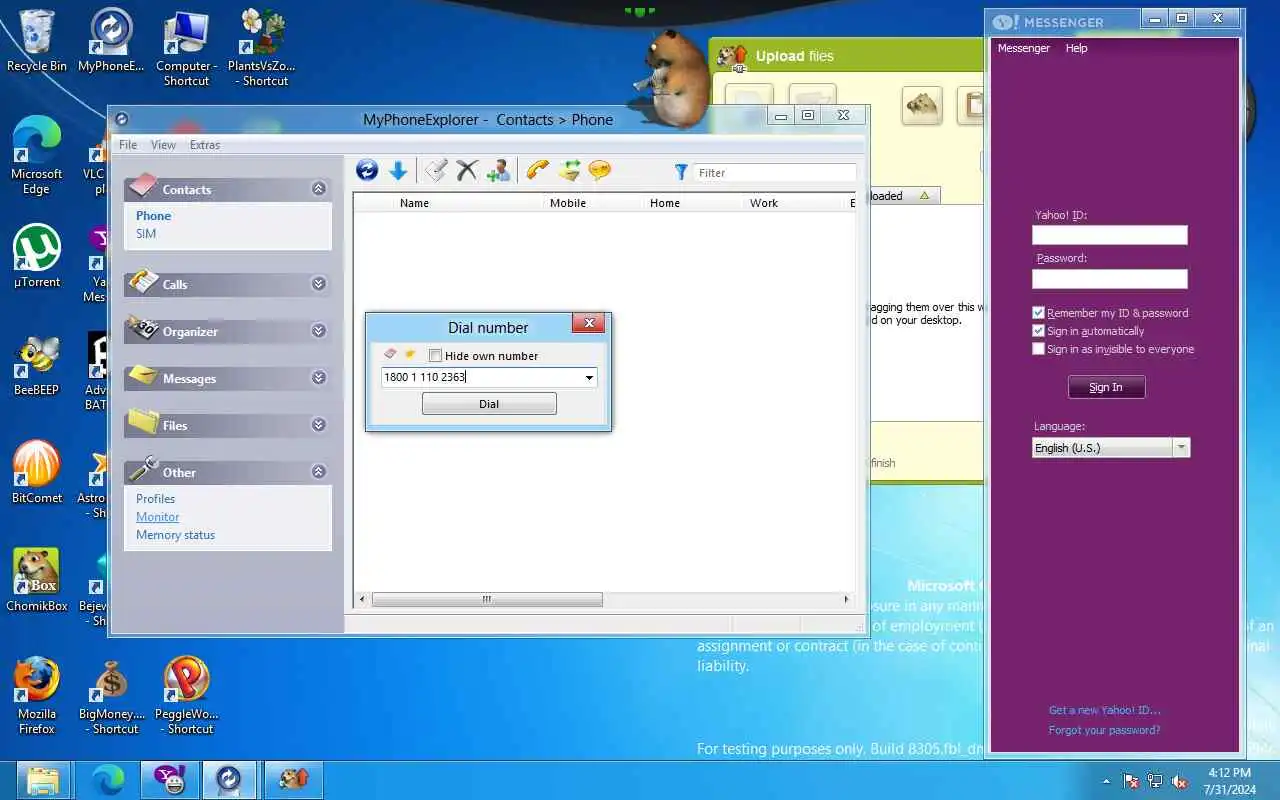Click the blue down-arrow download icon
Screen dimensions: 1280x800
point(398,171)
